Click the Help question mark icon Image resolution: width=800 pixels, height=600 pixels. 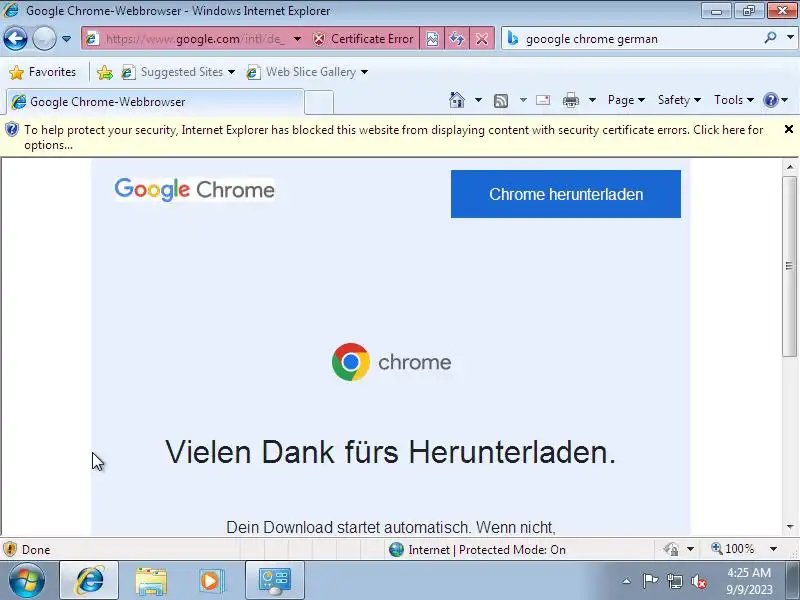coord(770,100)
